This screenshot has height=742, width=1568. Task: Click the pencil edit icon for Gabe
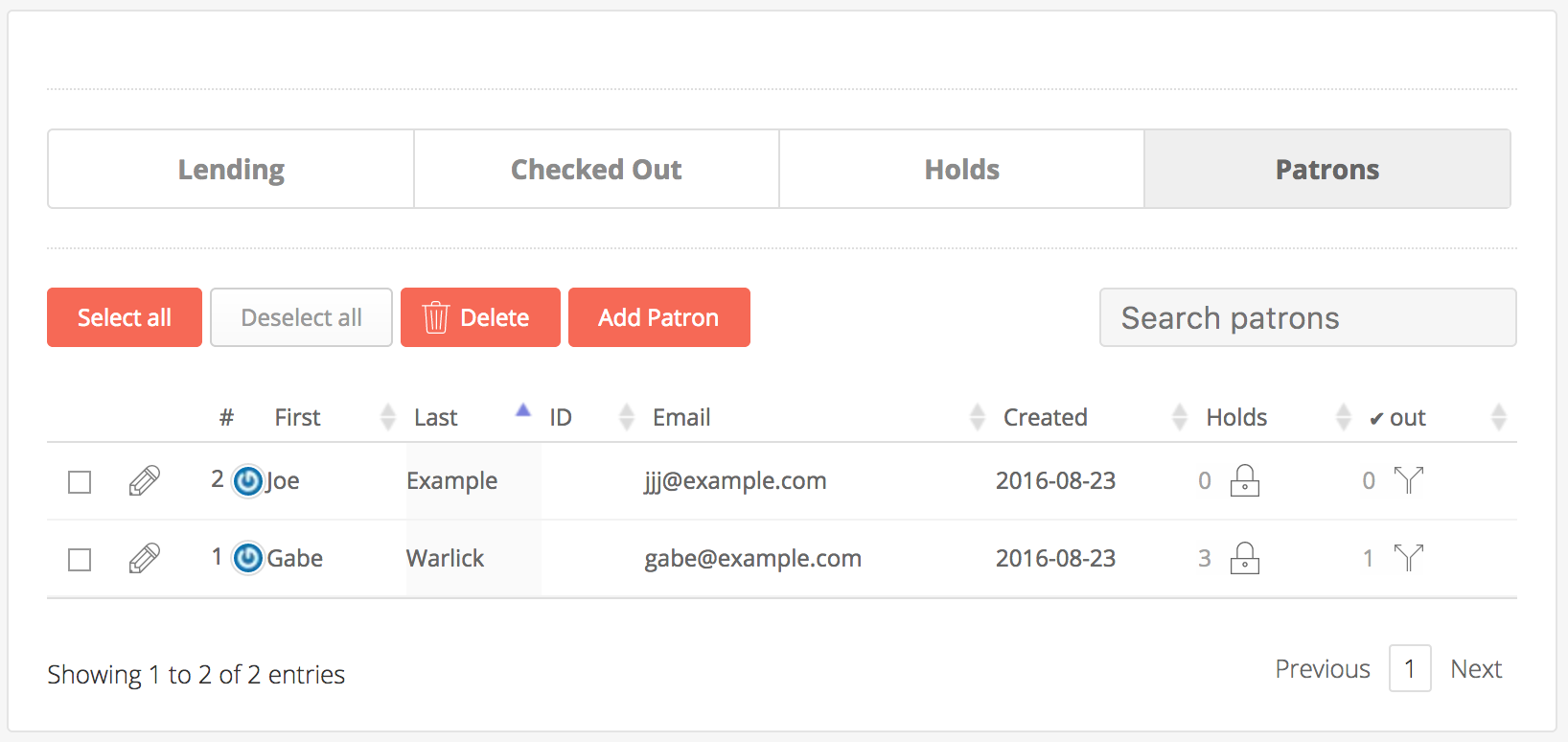(144, 558)
